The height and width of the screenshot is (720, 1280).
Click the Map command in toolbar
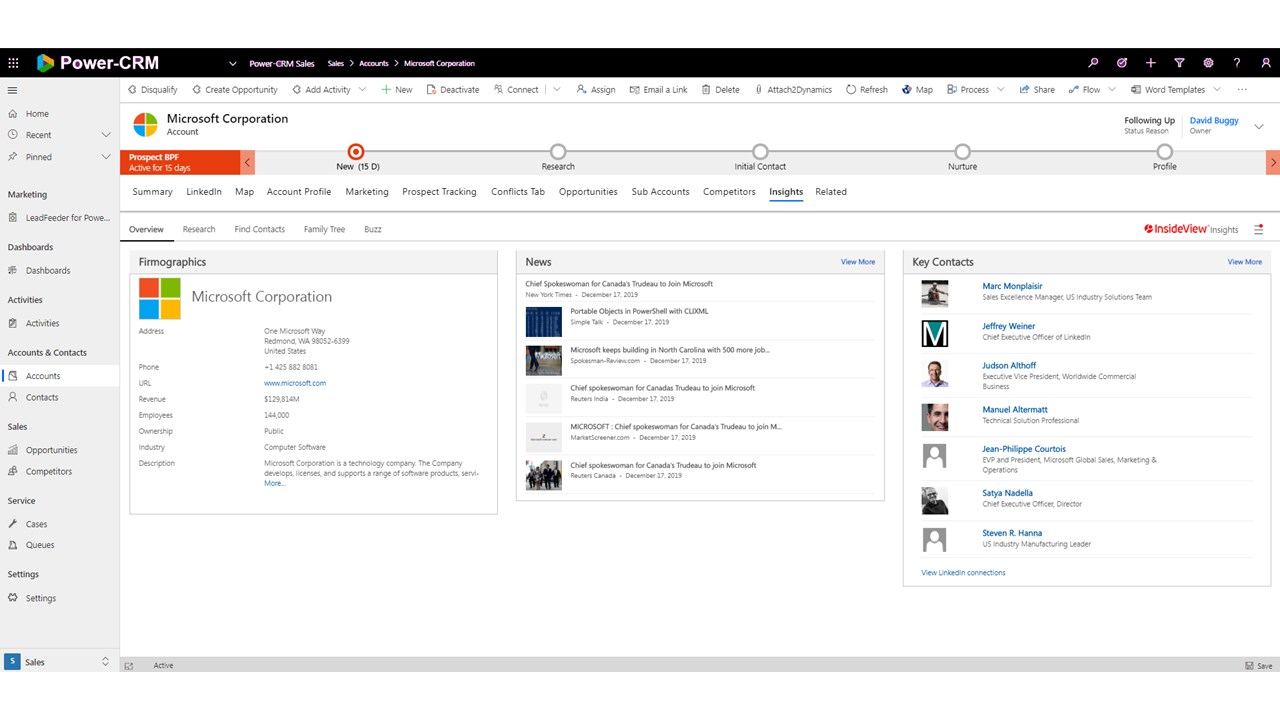(x=916, y=90)
